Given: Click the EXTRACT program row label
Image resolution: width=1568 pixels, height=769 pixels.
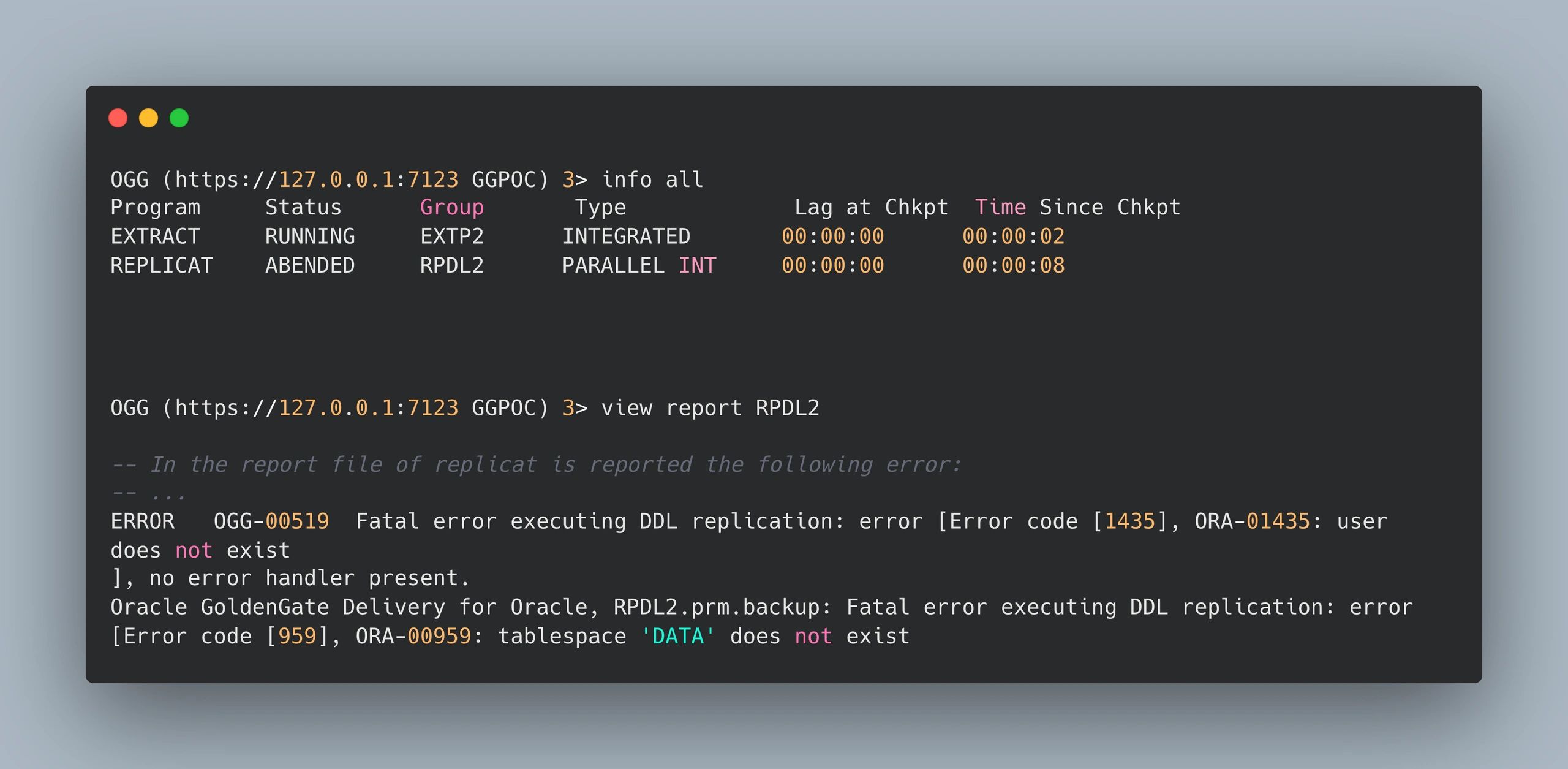Looking at the screenshot, I should (156, 237).
